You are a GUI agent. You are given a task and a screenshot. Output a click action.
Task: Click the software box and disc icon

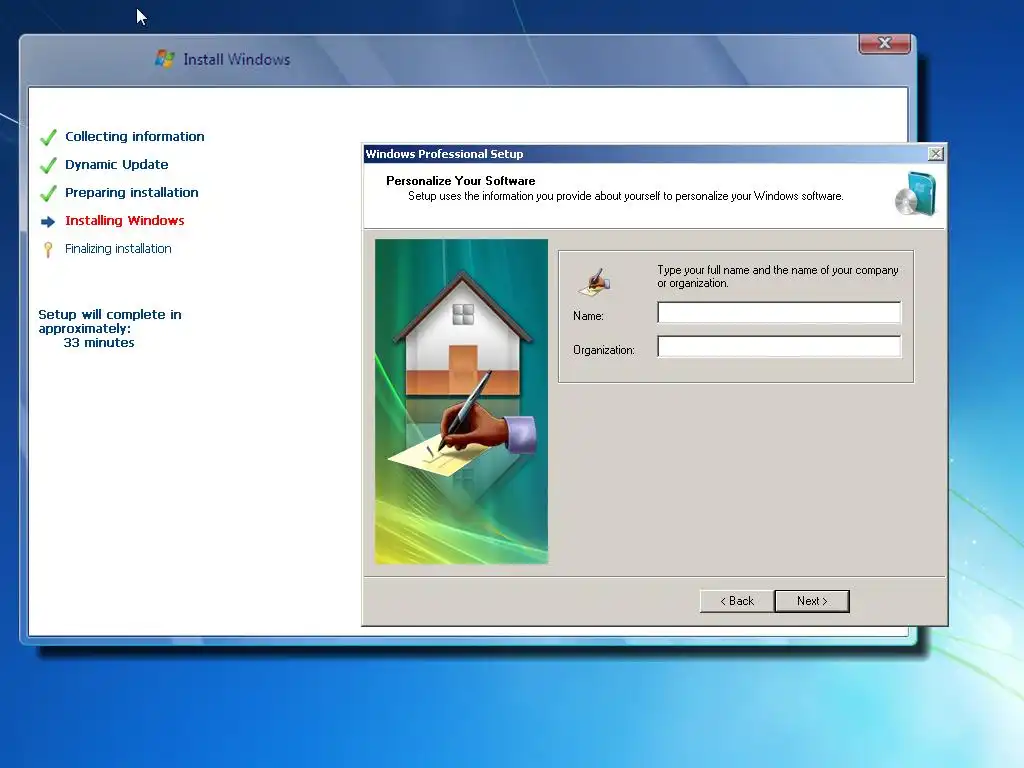point(916,193)
